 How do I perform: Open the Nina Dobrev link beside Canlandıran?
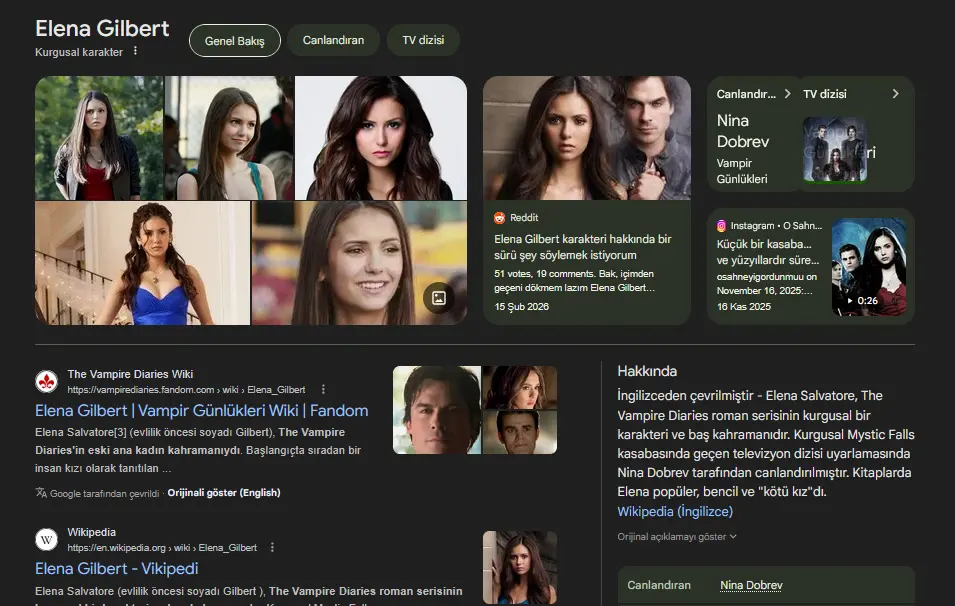751,585
